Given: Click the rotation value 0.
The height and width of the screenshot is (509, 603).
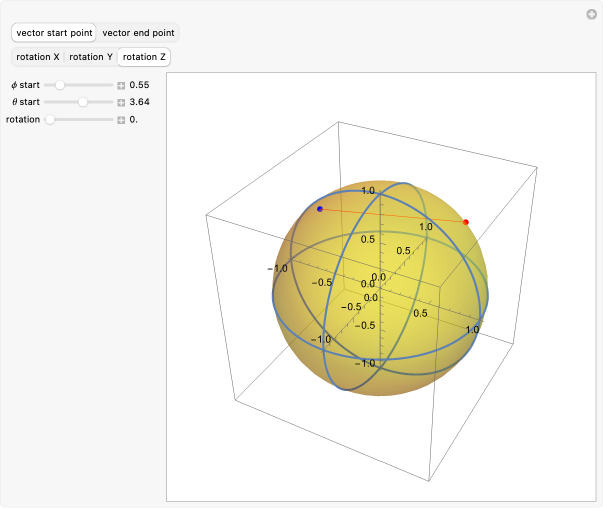Looking at the screenshot, I should pos(134,120).
